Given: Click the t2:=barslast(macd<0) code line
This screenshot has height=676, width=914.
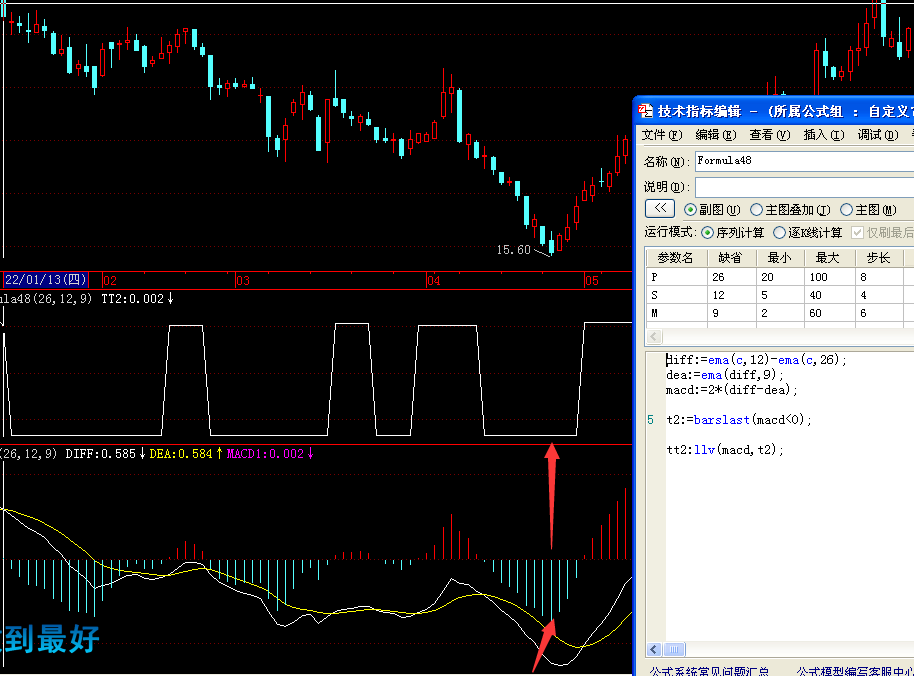Looking at the screenshot, I should click(x=739, y=420).
